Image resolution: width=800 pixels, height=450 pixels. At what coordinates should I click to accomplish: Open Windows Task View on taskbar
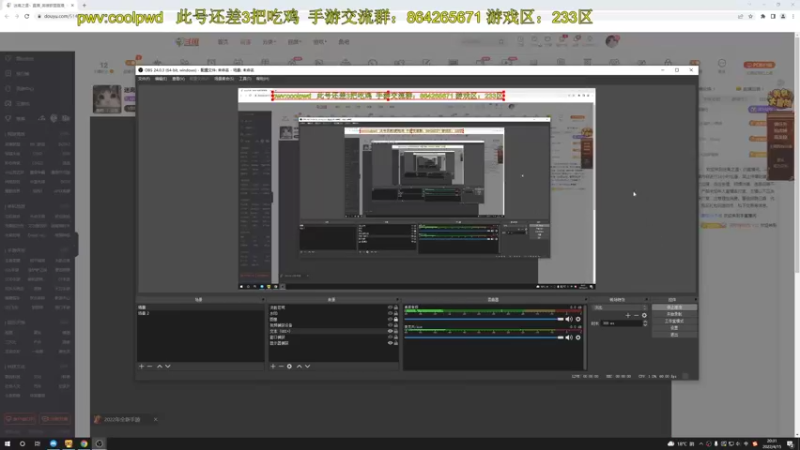[37, 444]
